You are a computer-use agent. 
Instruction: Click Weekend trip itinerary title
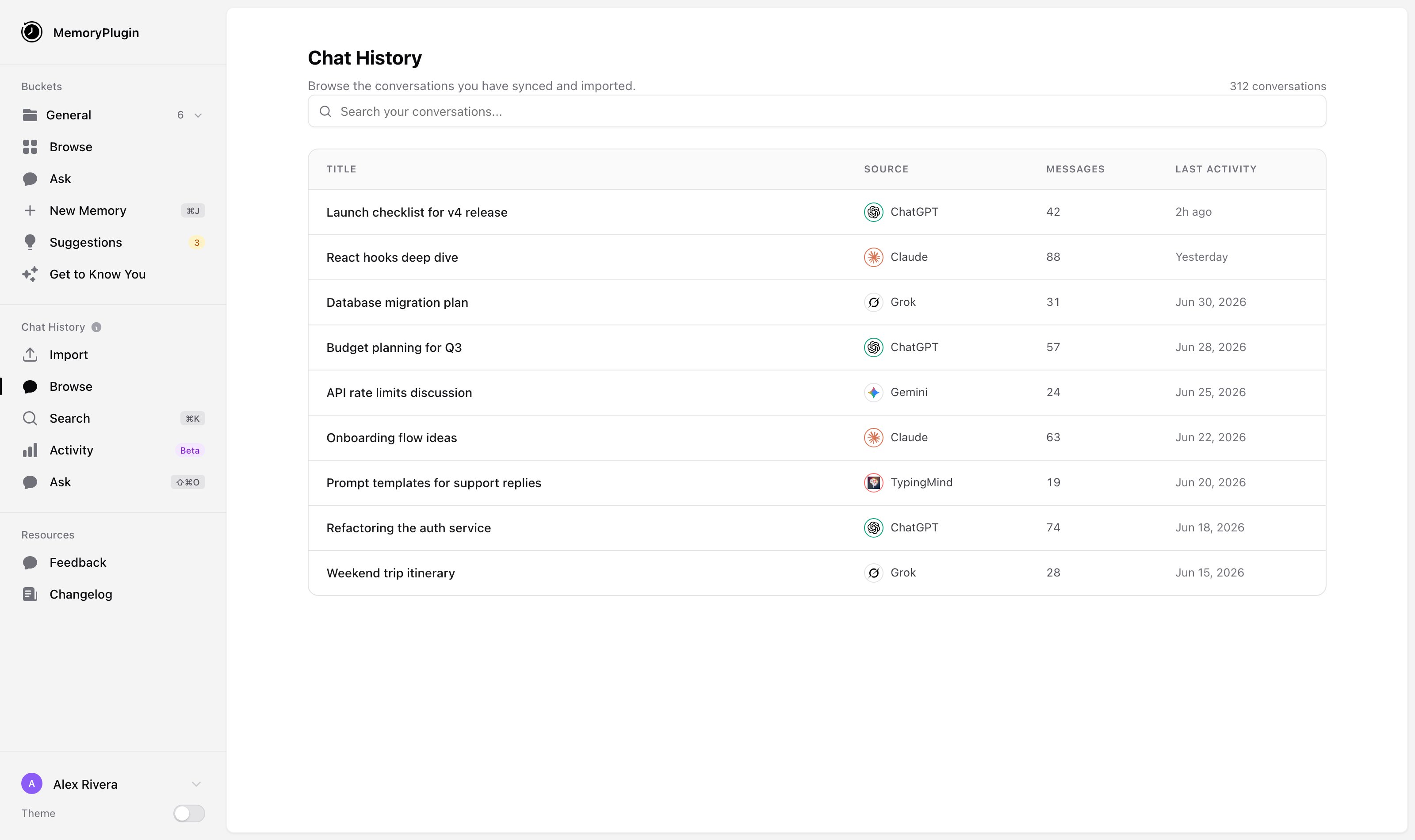pyautogui.click(x=390, y=573)
